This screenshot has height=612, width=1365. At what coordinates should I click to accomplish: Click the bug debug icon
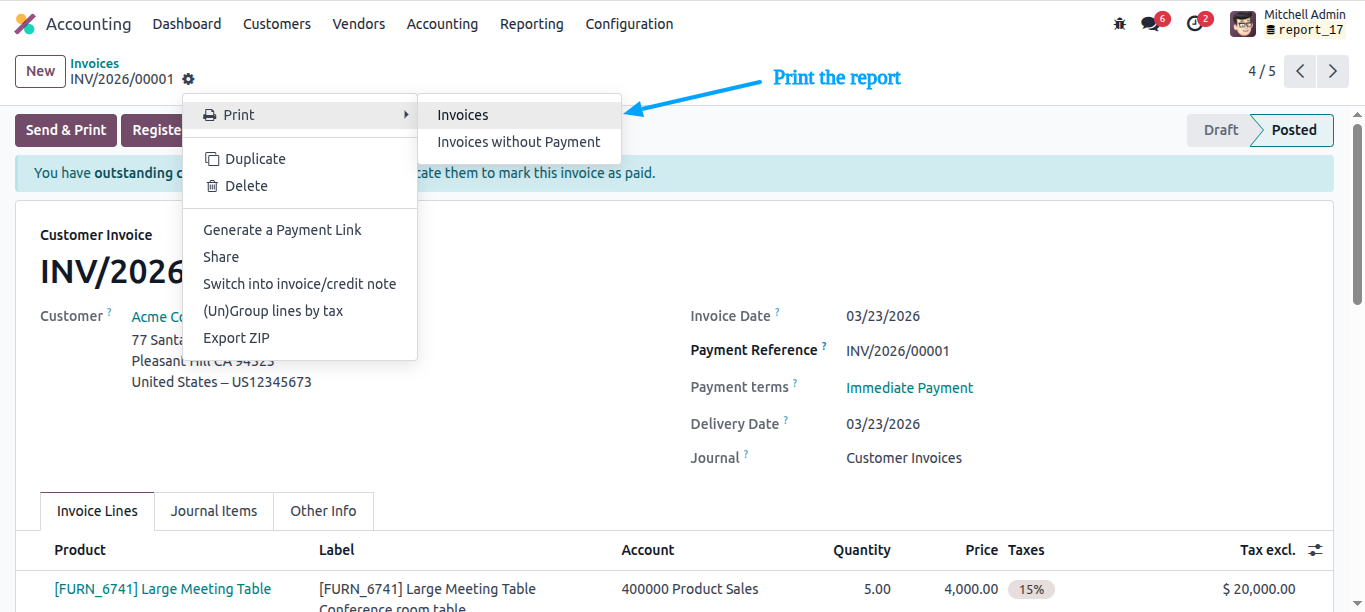tap(1119, 24)
